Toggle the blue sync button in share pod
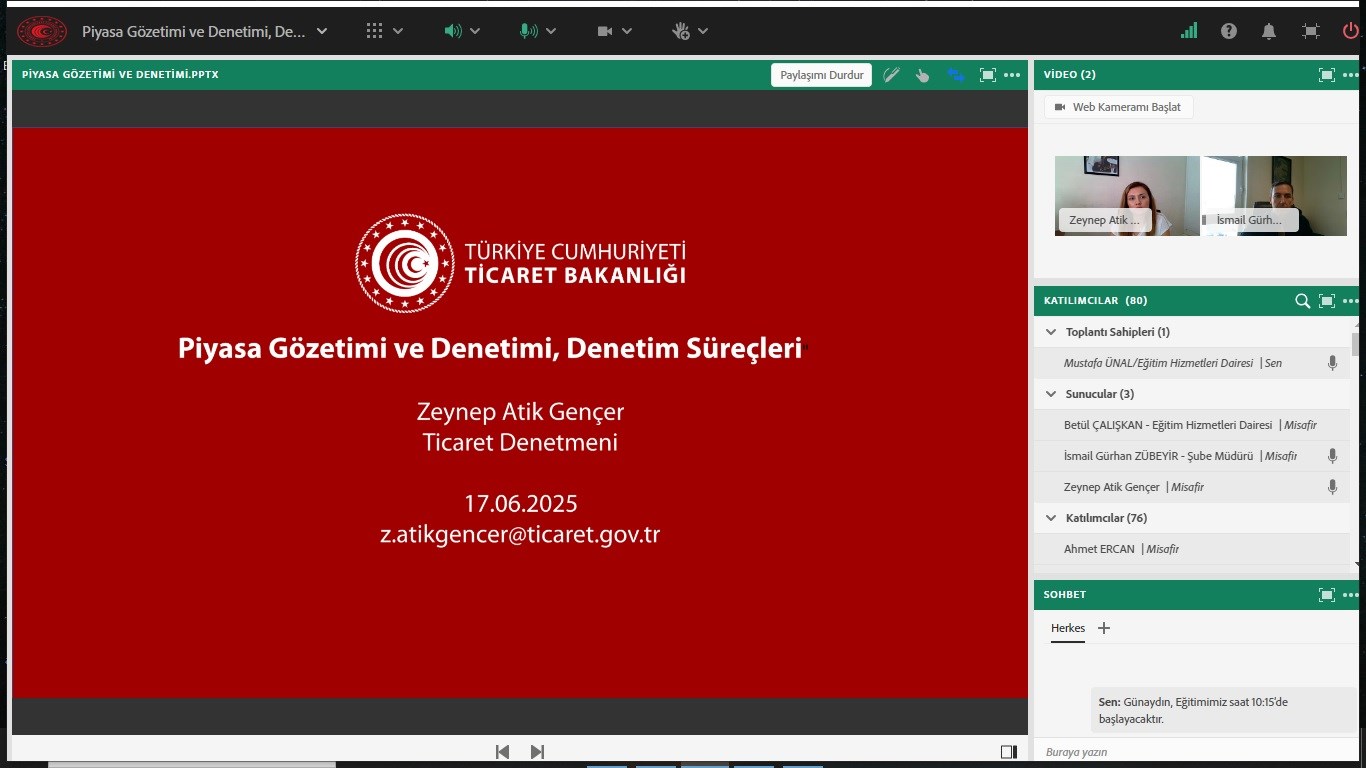This screenshot has height=768, width=1366. pyautogui.click(x=955, y=75)
